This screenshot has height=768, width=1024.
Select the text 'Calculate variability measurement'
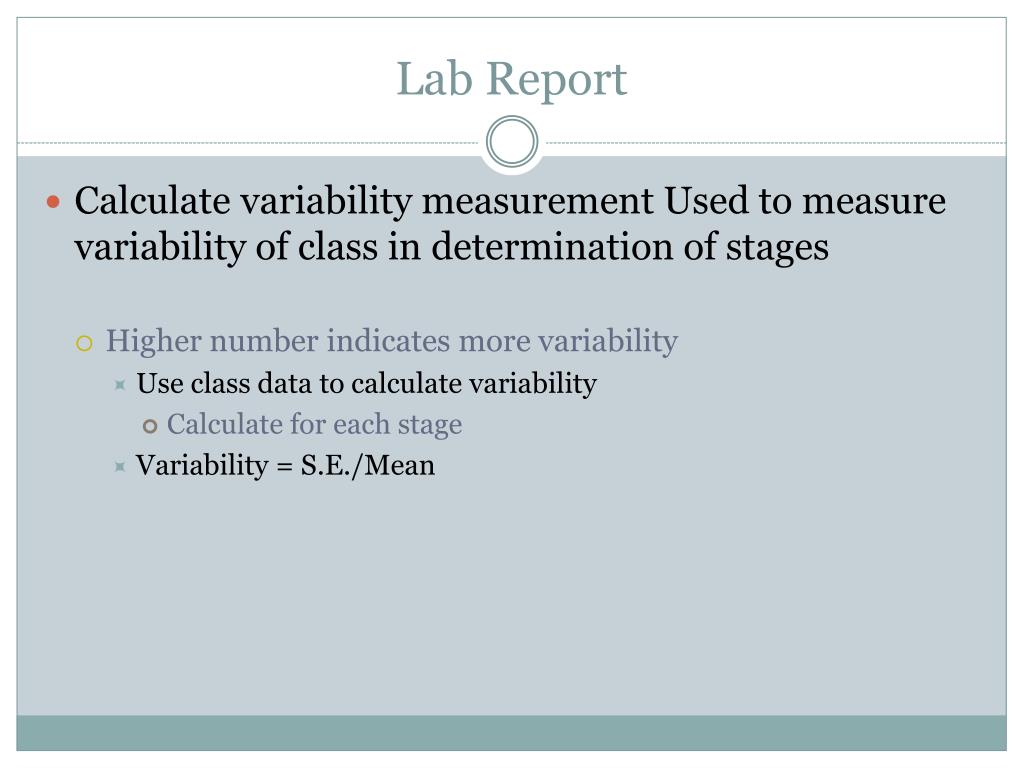pyautogui.click(x=364, y=200)
